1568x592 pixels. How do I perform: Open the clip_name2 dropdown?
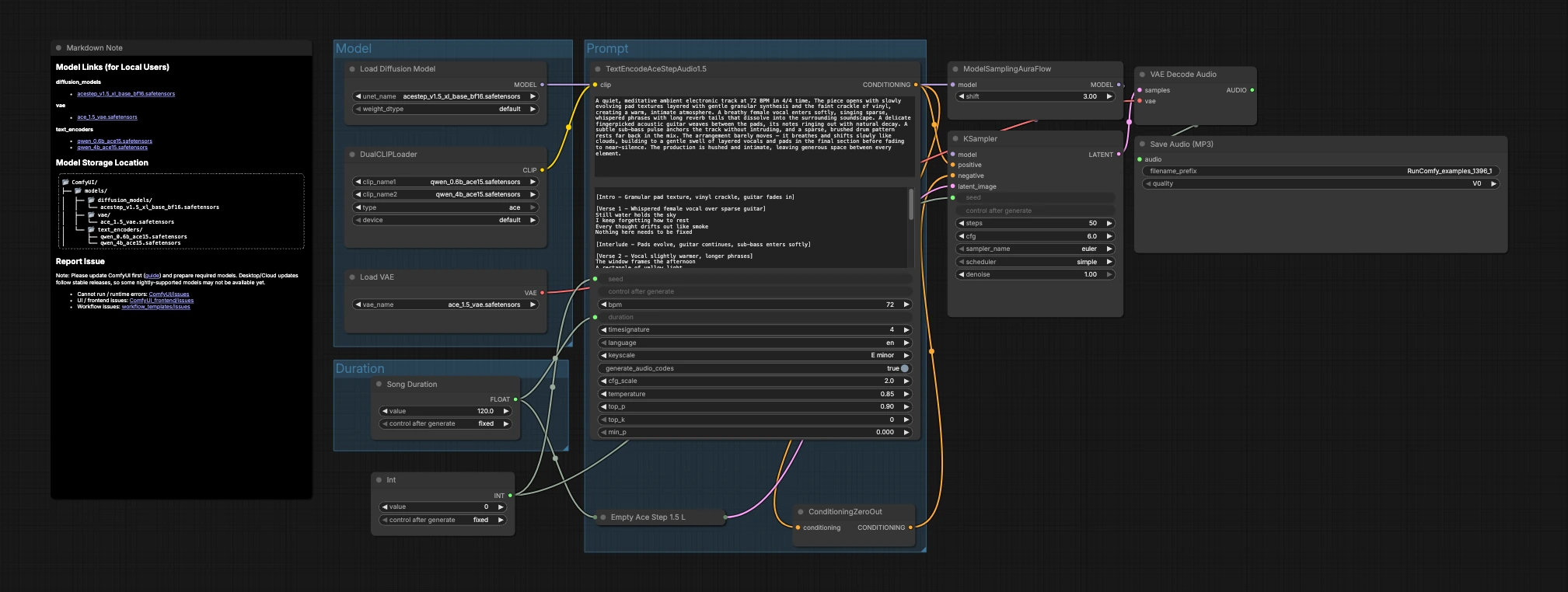tap(445, 195)
